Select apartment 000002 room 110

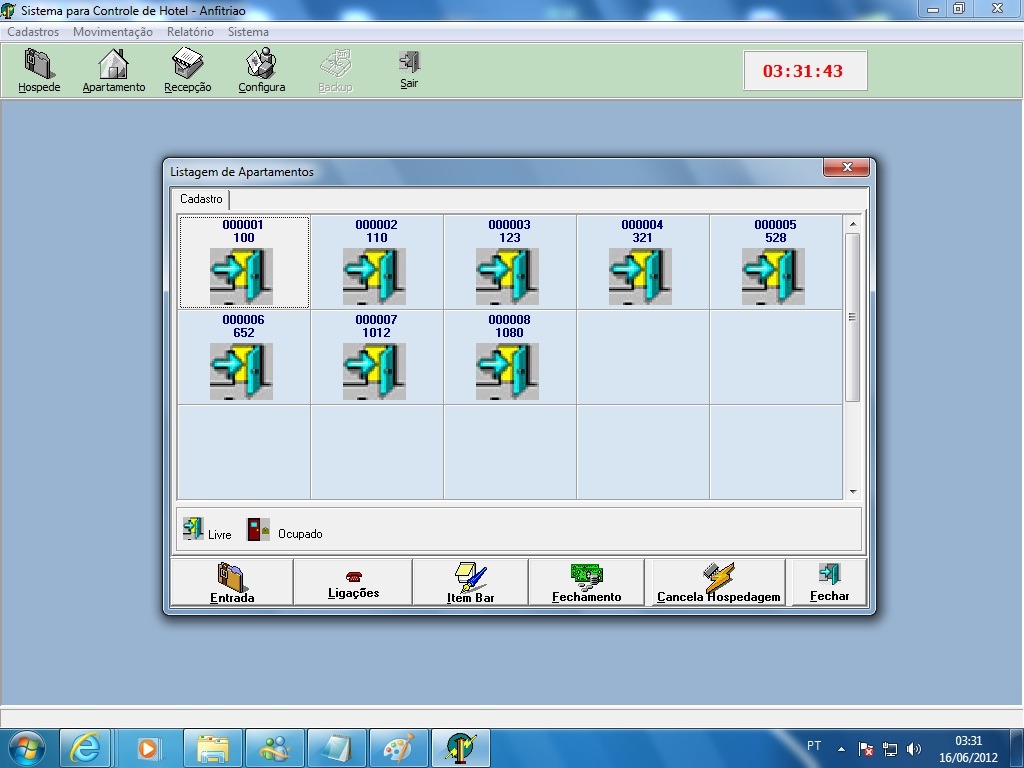click(x=376, y=263)
